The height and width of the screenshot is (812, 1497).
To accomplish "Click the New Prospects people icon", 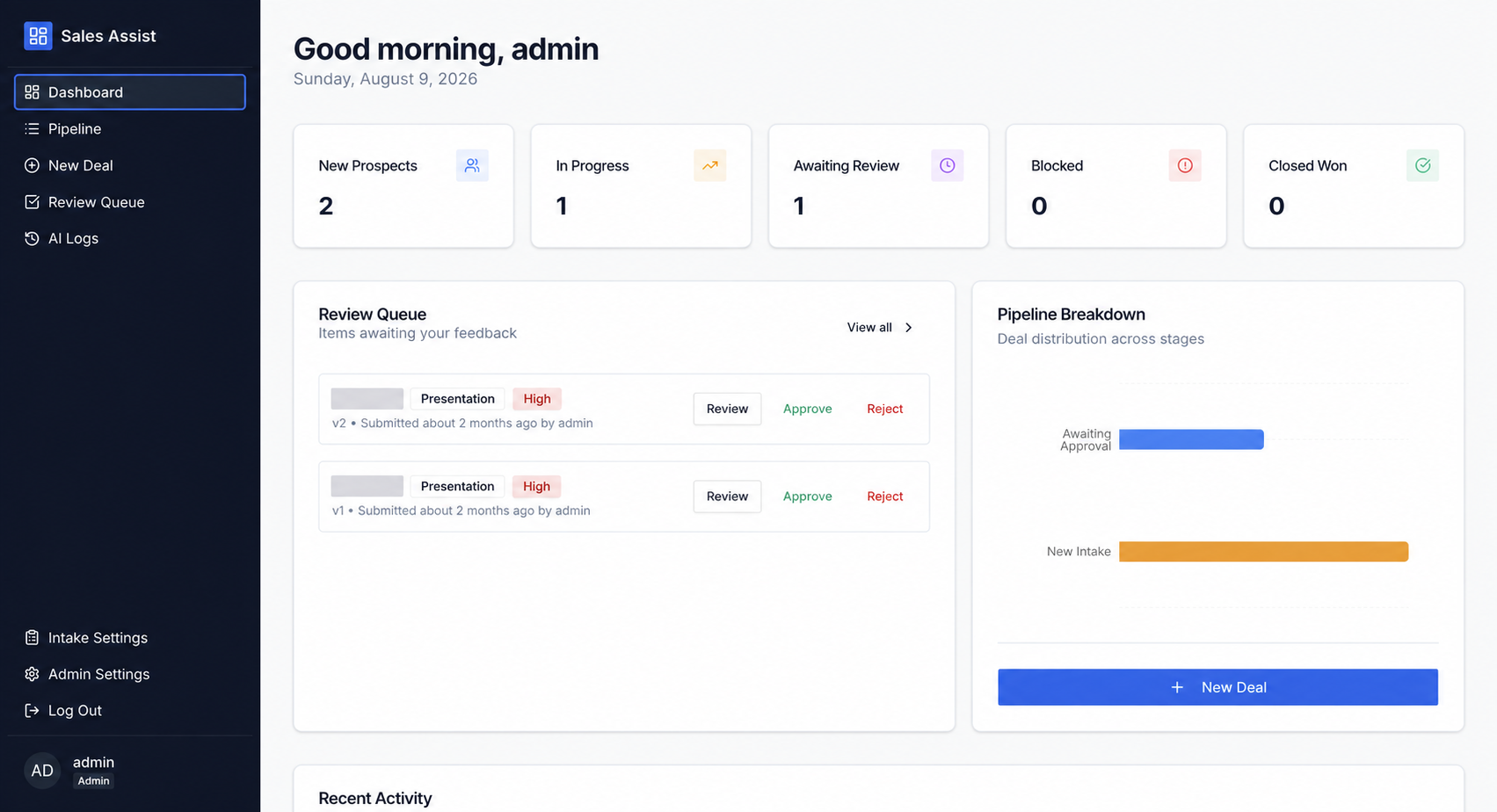I will tap(472, 165).
